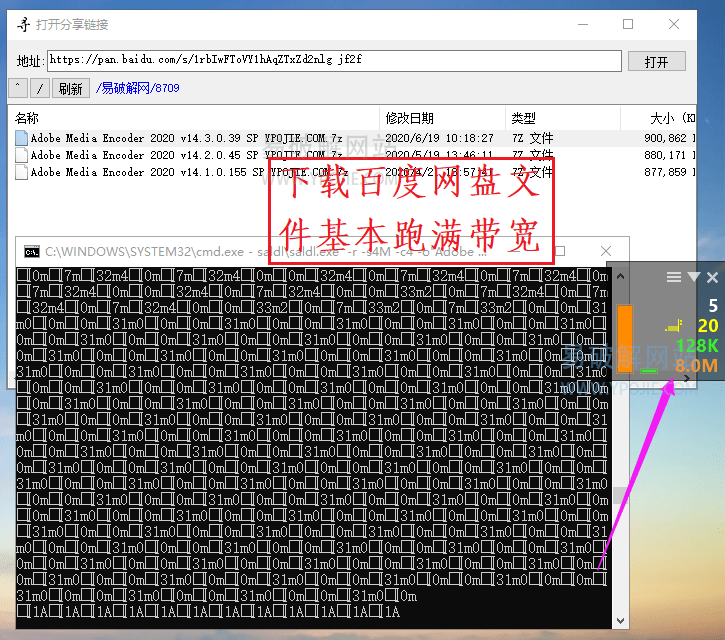Screen dimensions: 725x640
Task: Select Adobe Media Encoder v14.2.0.45 file row
Action: 354,155
